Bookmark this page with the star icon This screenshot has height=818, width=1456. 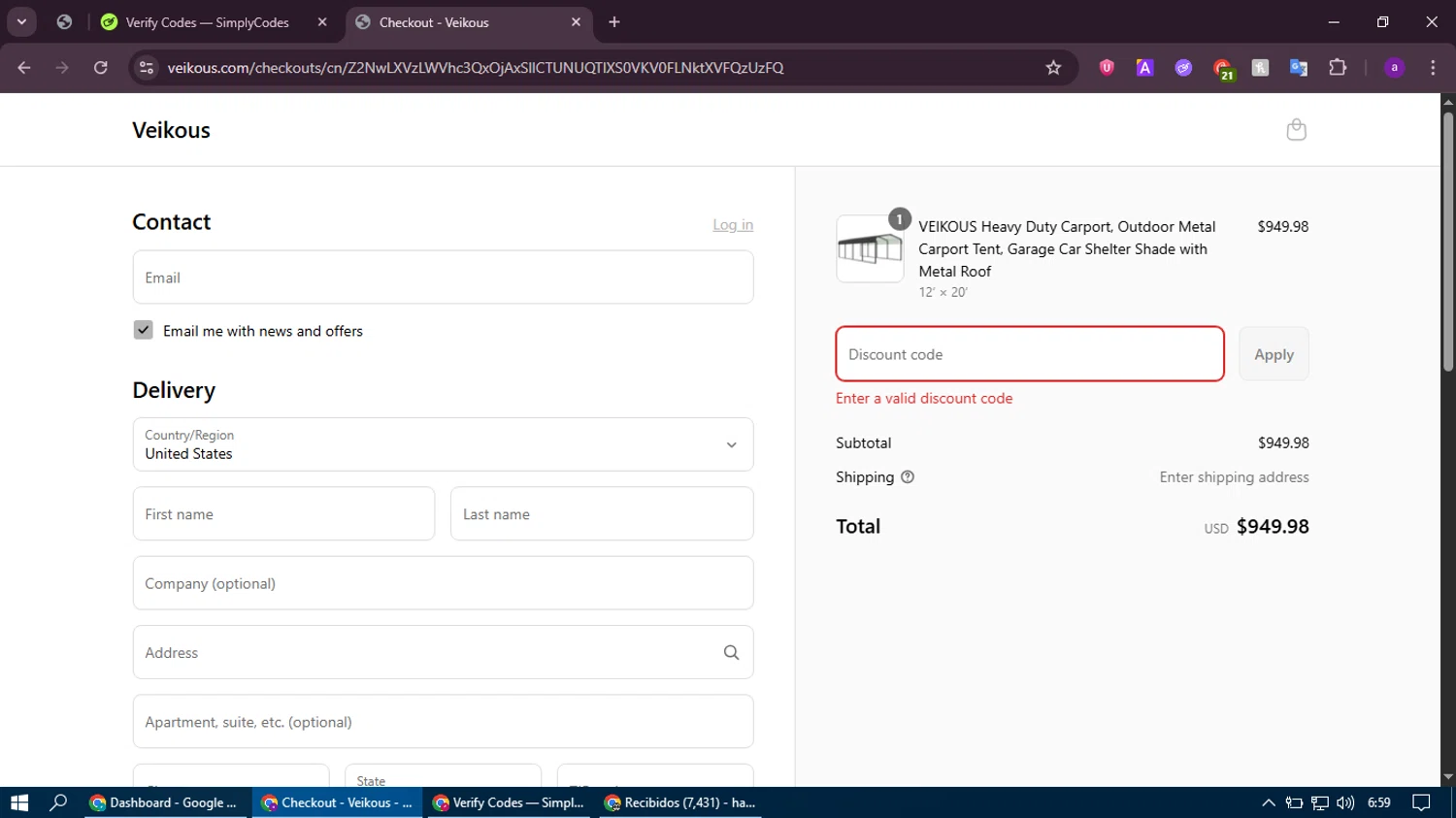[x=1053, y=67]
